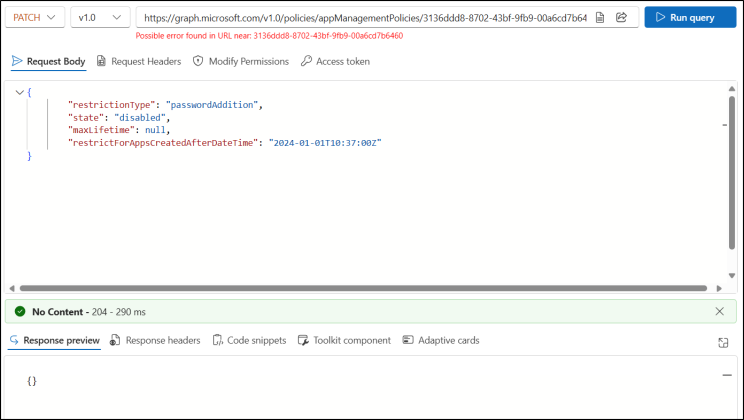Screen dimensions: 744x420
Task: Open the Request Headers tab
Action: click(139, 61)
